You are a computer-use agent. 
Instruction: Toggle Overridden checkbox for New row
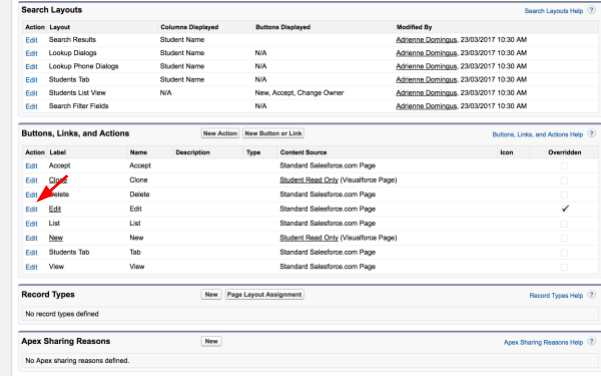click(564, 238)
